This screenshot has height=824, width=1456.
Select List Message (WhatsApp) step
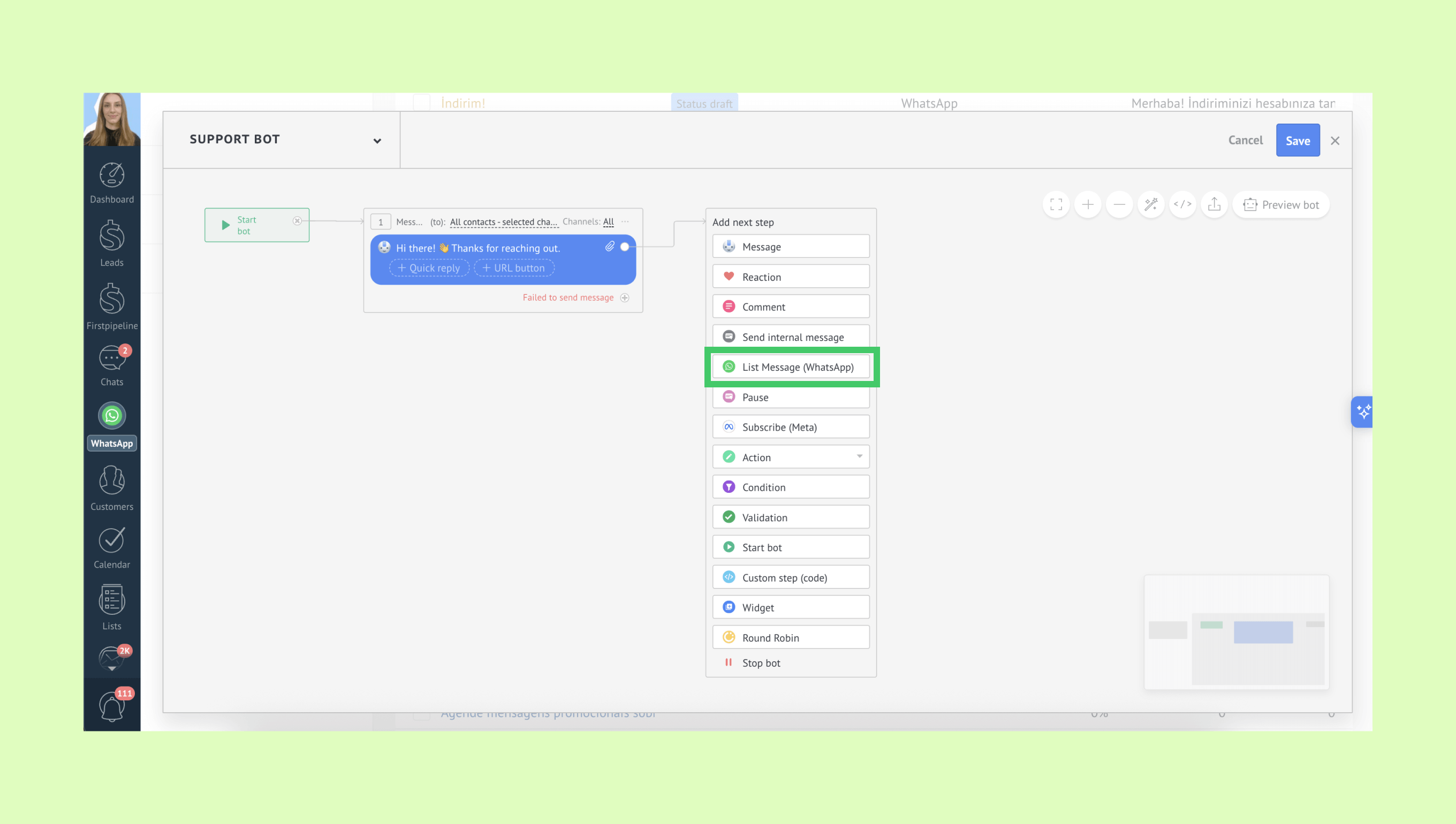791,367
